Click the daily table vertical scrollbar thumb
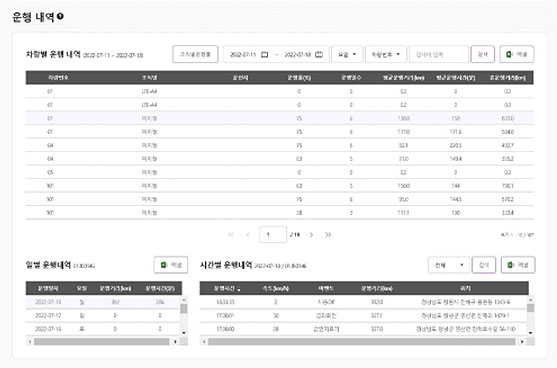Viewport: 557px width, 368px height. pos(184,309)
